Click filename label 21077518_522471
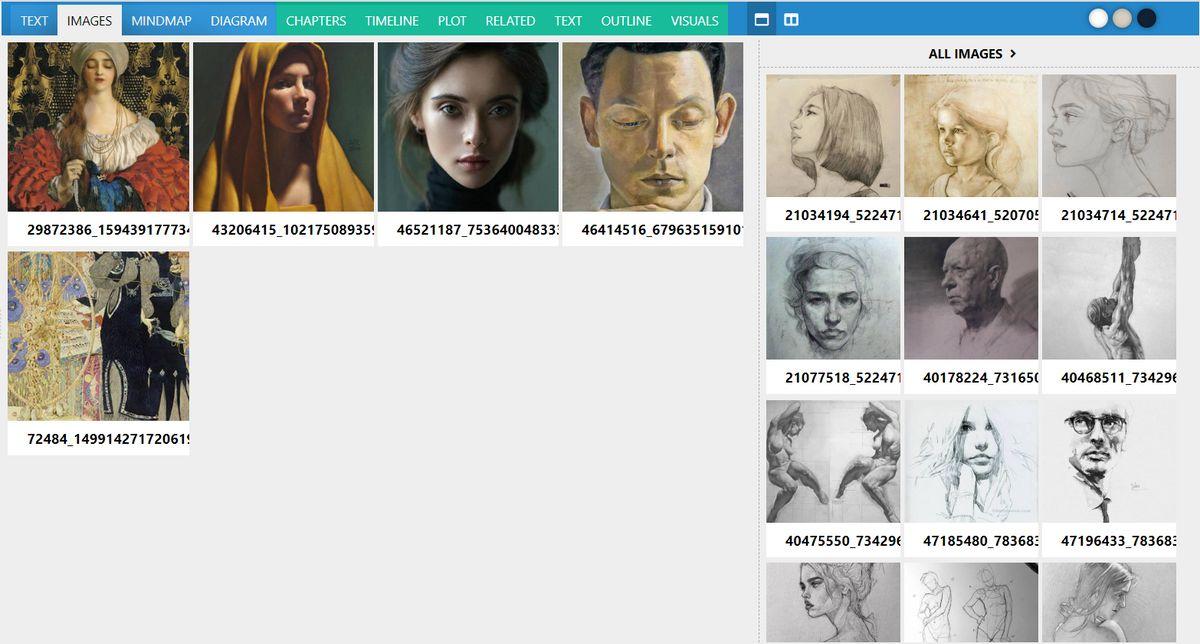The width and height of the screenshot is (1200, 644). pyautogui.click(x=843, y=377)
